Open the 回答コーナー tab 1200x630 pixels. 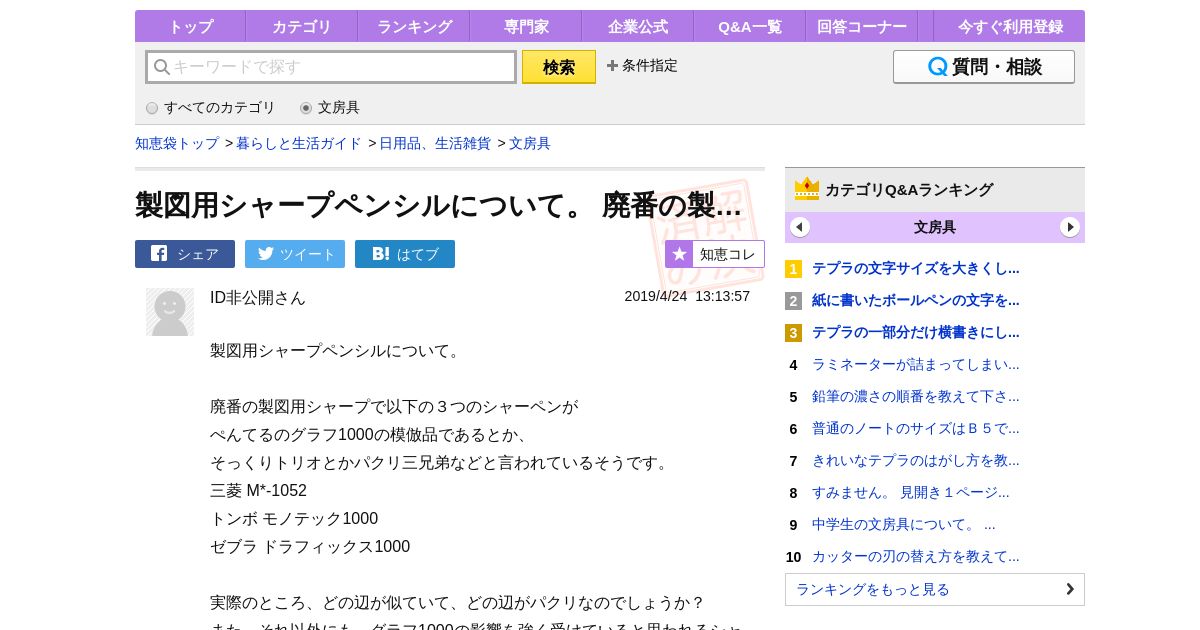862,26
